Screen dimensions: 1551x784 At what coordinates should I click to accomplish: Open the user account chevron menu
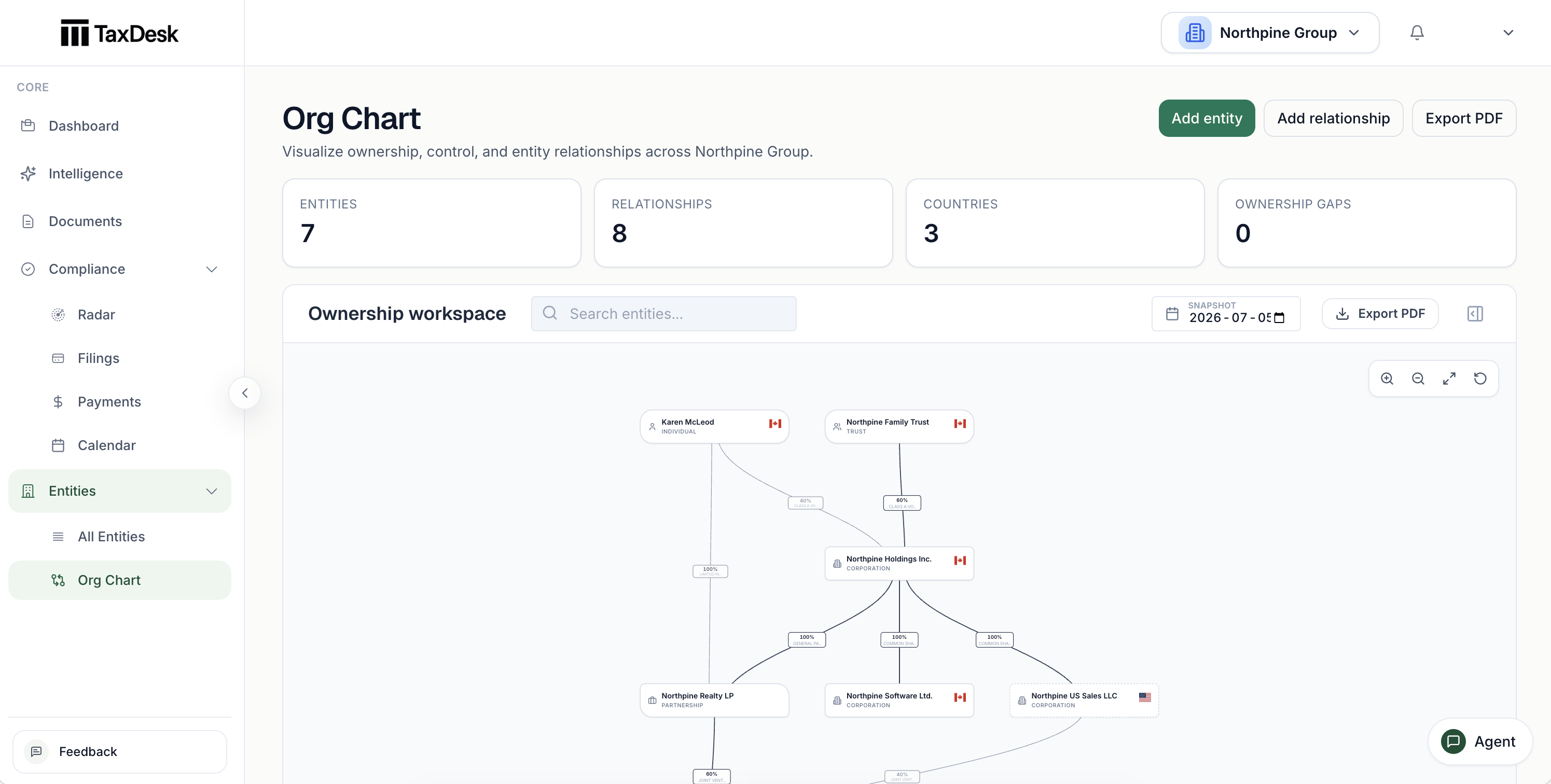pos(1507,33)
